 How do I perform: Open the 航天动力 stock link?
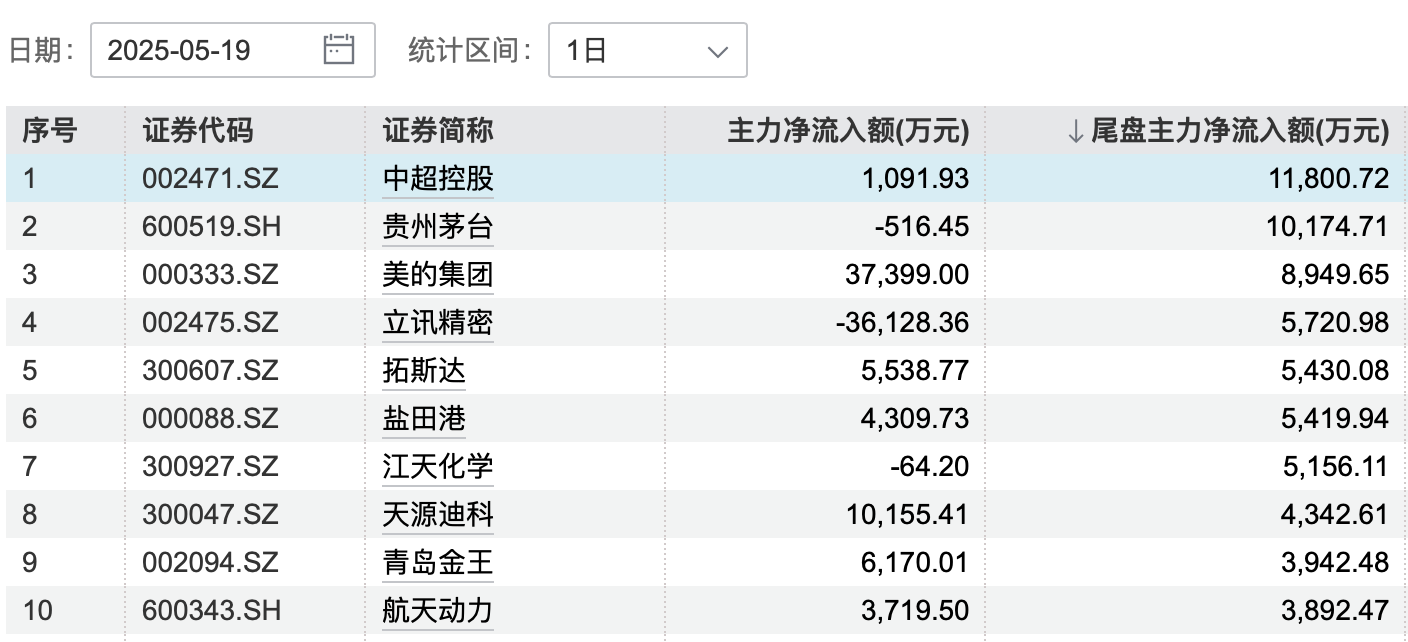tap(438, 610)
